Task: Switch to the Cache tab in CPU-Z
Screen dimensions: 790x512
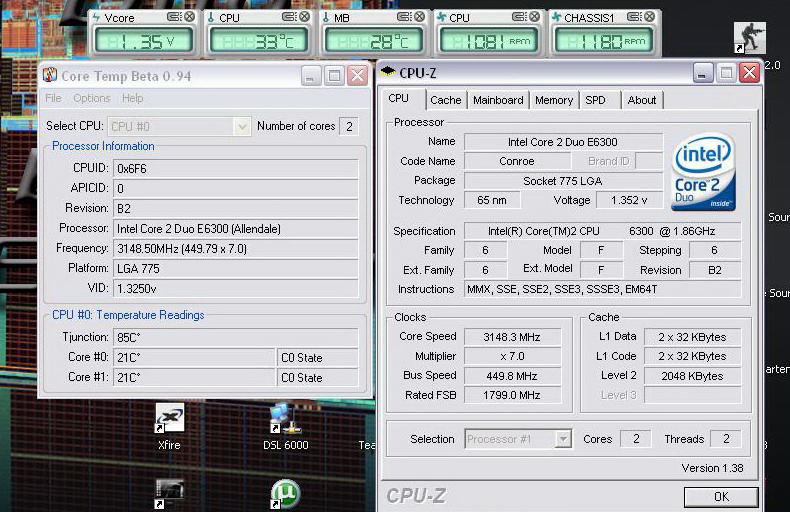Action: point(446,100)
